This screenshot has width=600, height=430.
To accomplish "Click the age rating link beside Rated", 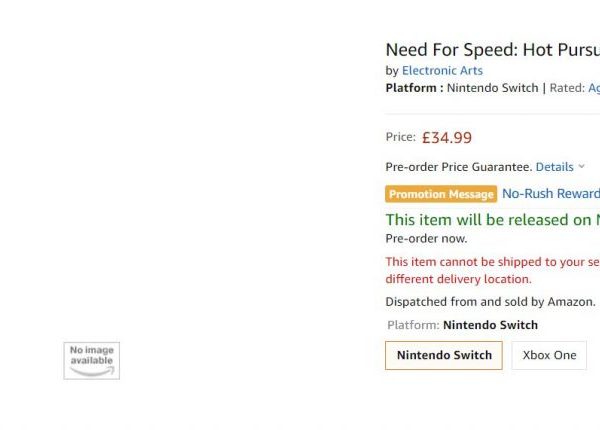I will [x=594, y=88].
